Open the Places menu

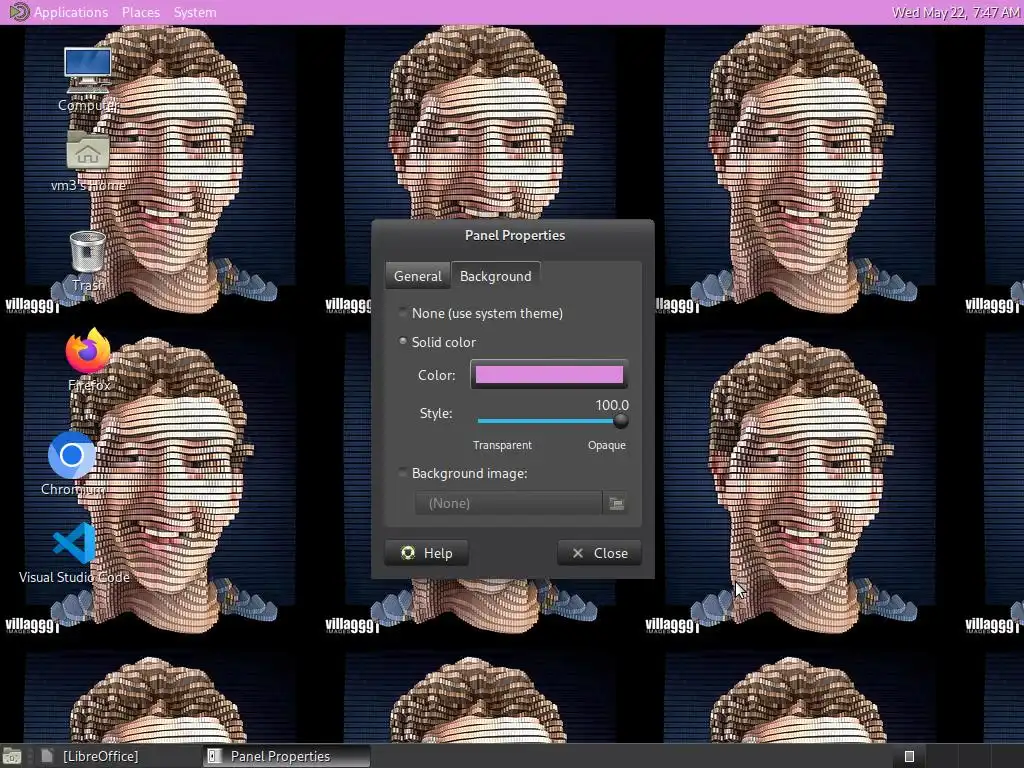click(140, 12)
